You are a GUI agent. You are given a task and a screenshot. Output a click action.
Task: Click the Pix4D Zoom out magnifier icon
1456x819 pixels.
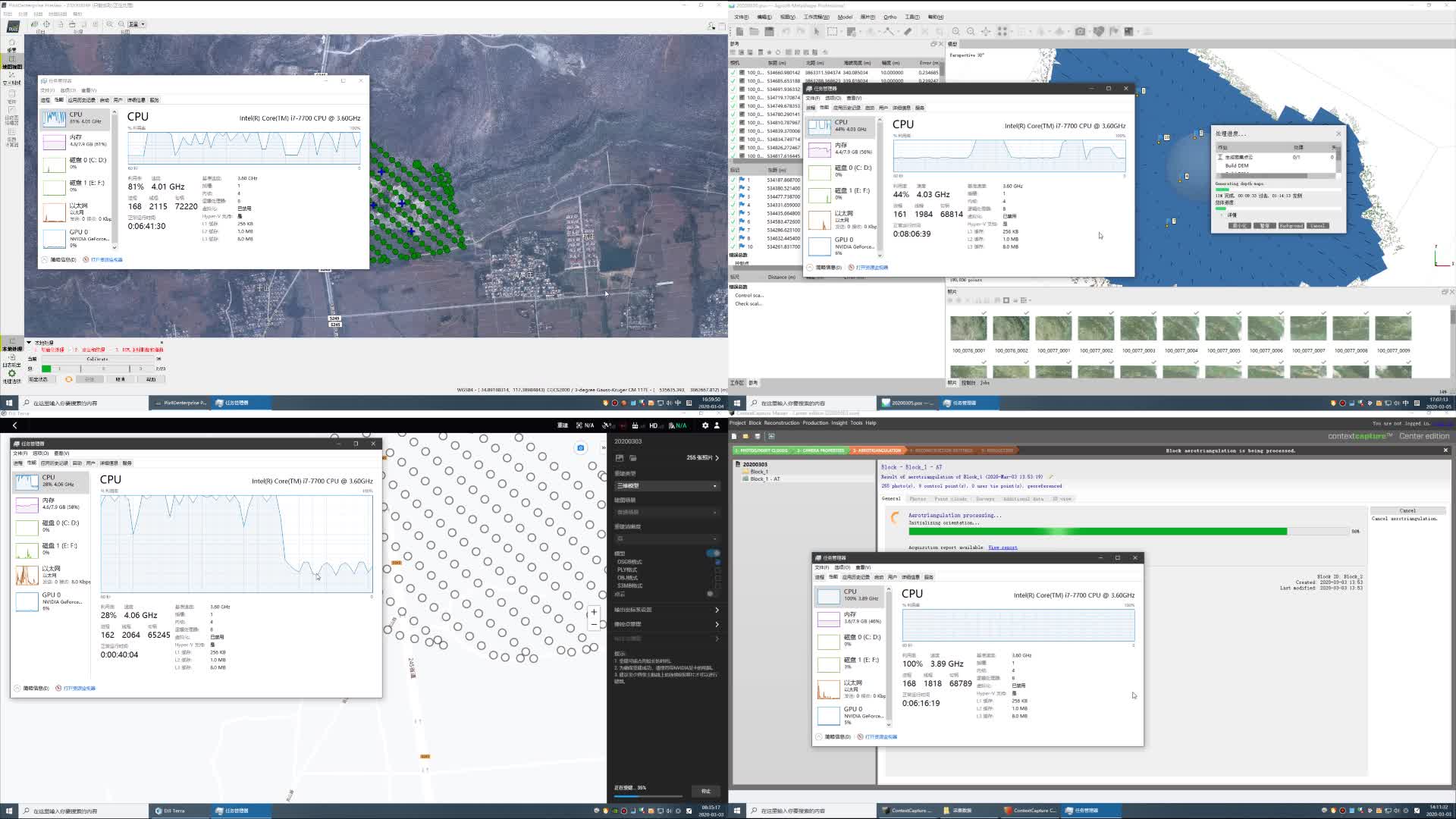[x=121, y=24]
